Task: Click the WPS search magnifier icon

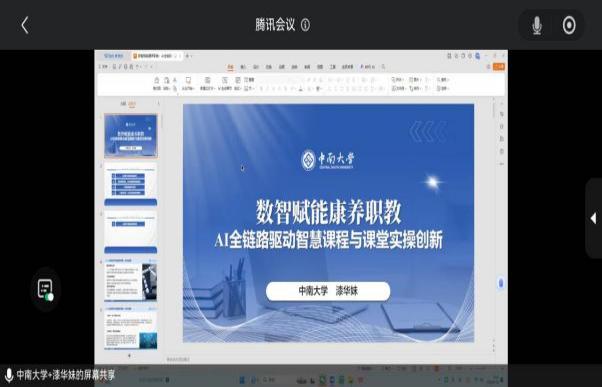Action: pyautogui.click(x=383, y=67)
